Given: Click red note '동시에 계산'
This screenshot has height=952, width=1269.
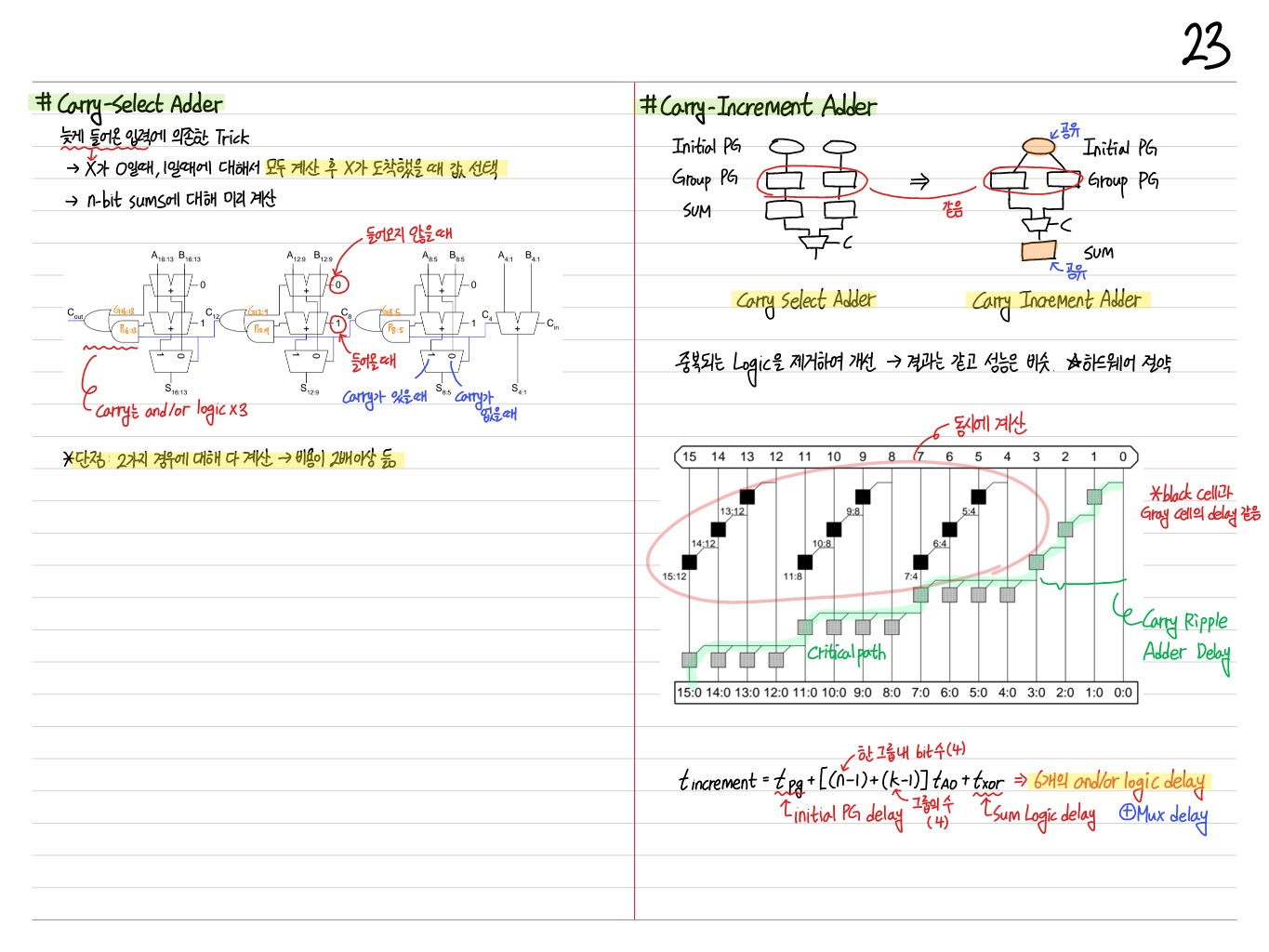Looking at the screenshot, I should click(x=989, y=425).
